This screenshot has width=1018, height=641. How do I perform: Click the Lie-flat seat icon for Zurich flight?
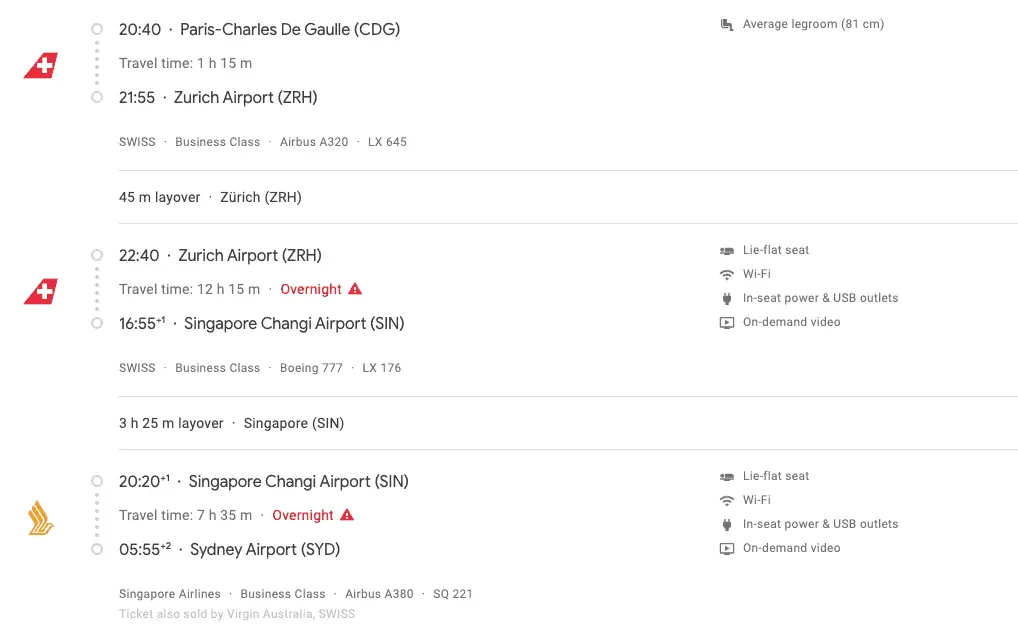tap(727, 251)
